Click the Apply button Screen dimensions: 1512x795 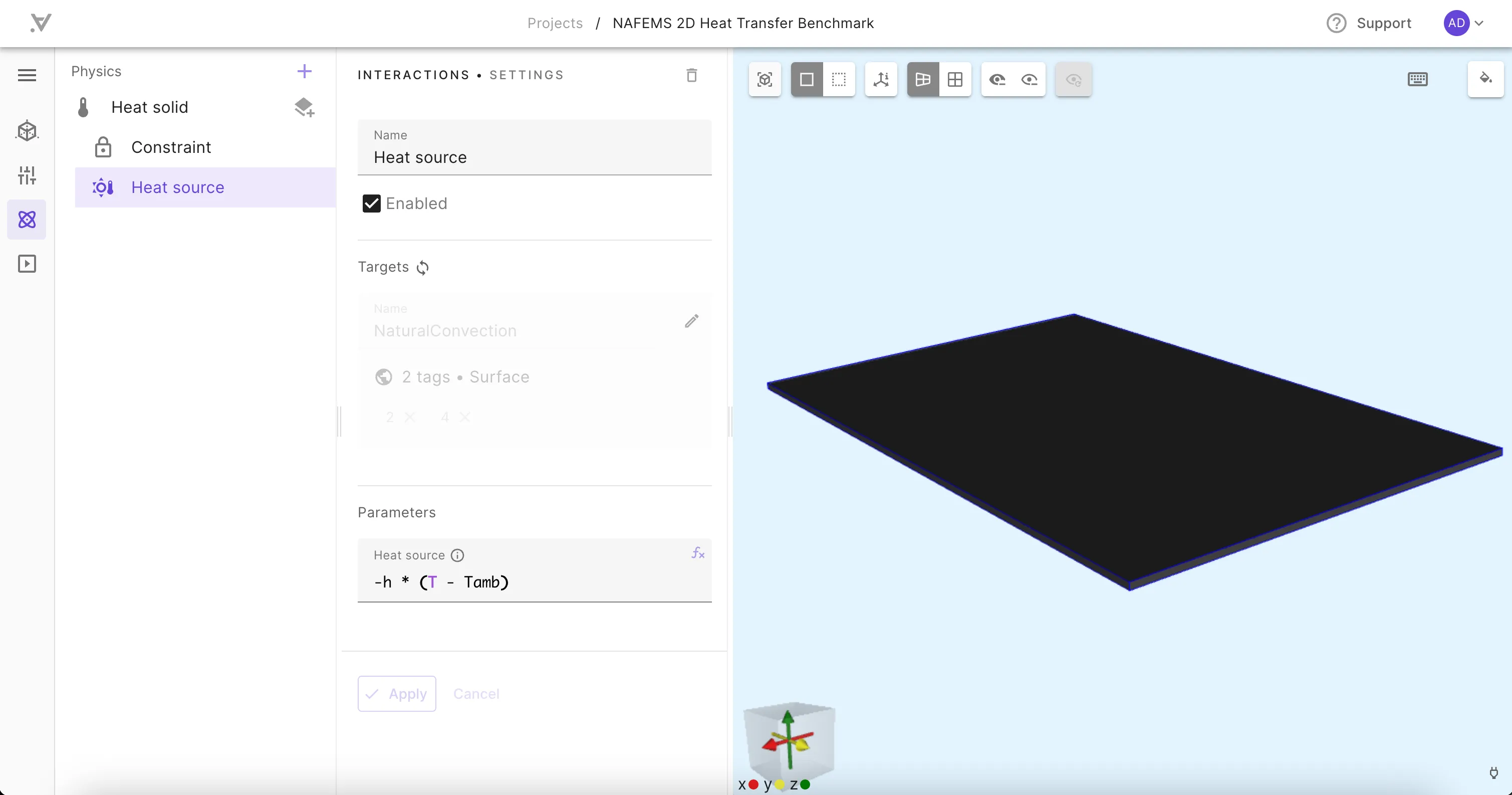point(398,693)
